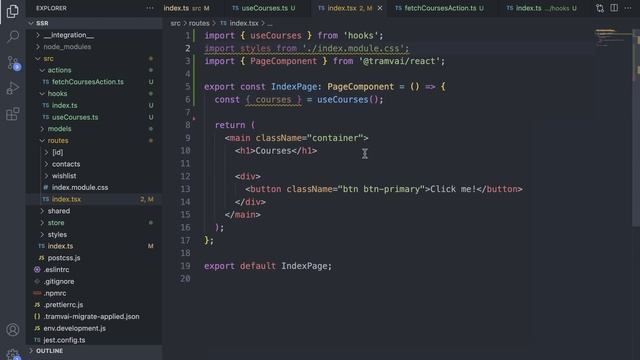This screenshot has width=640, height=360.
Task: Open the Accounts menu icon
Action: pyautogui.click(x=13, y=329)
